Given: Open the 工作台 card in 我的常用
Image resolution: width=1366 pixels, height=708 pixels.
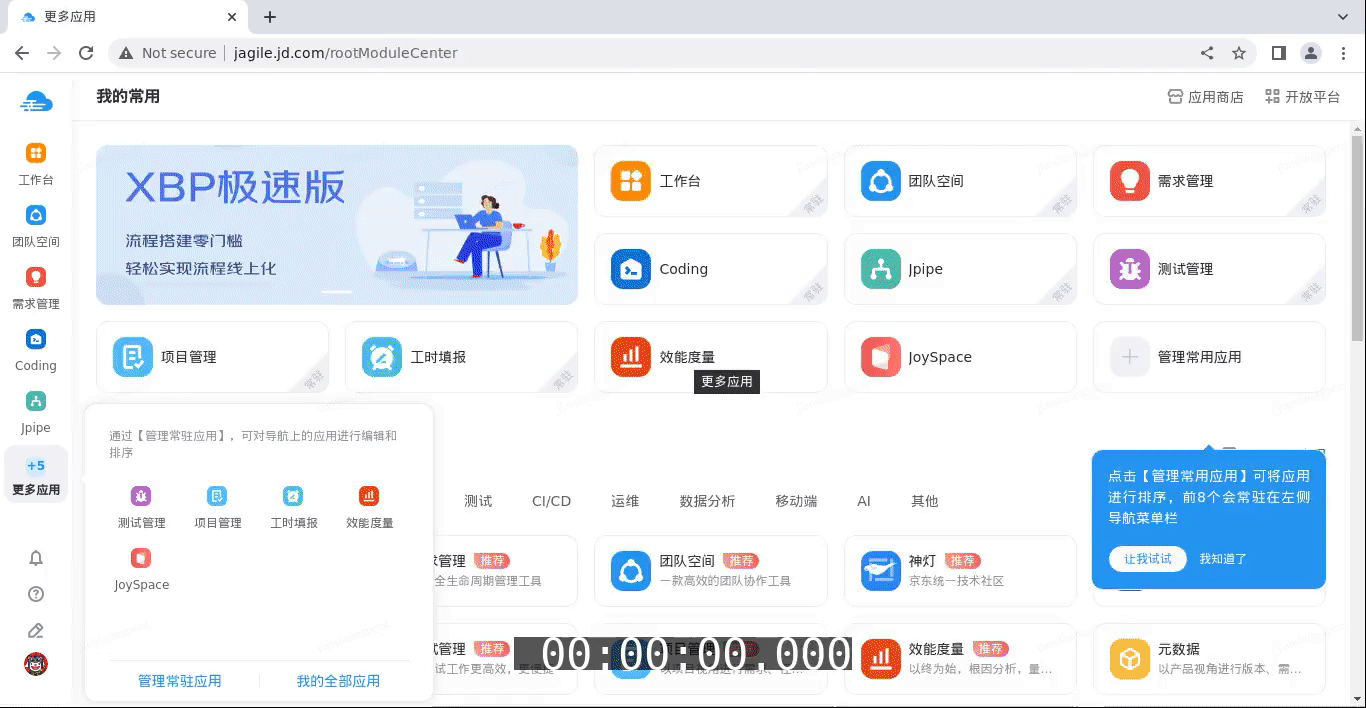Looking at the screenshot, I should point(711,181).
